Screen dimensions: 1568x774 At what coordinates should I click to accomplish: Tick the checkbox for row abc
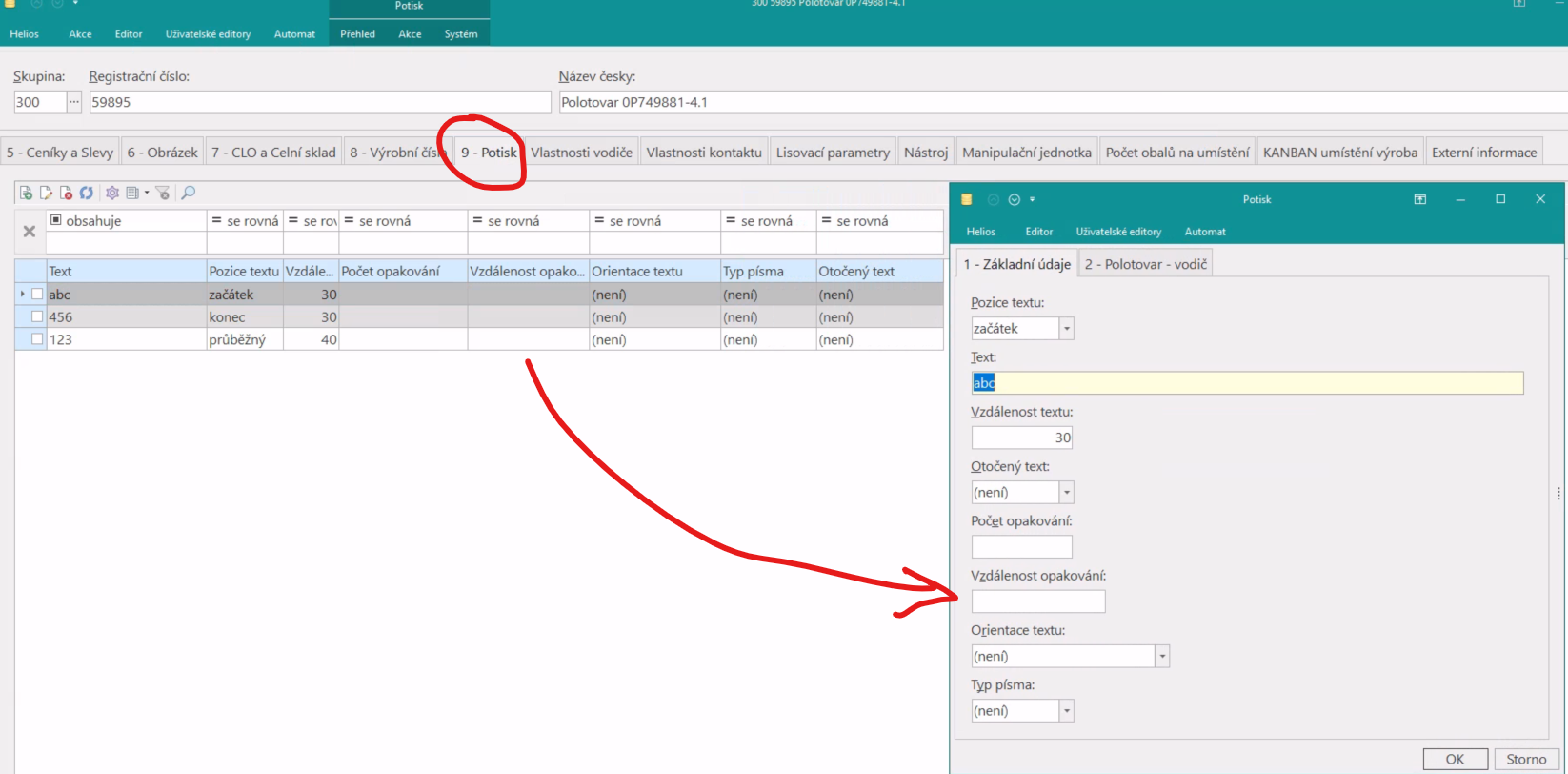(37, 295)
